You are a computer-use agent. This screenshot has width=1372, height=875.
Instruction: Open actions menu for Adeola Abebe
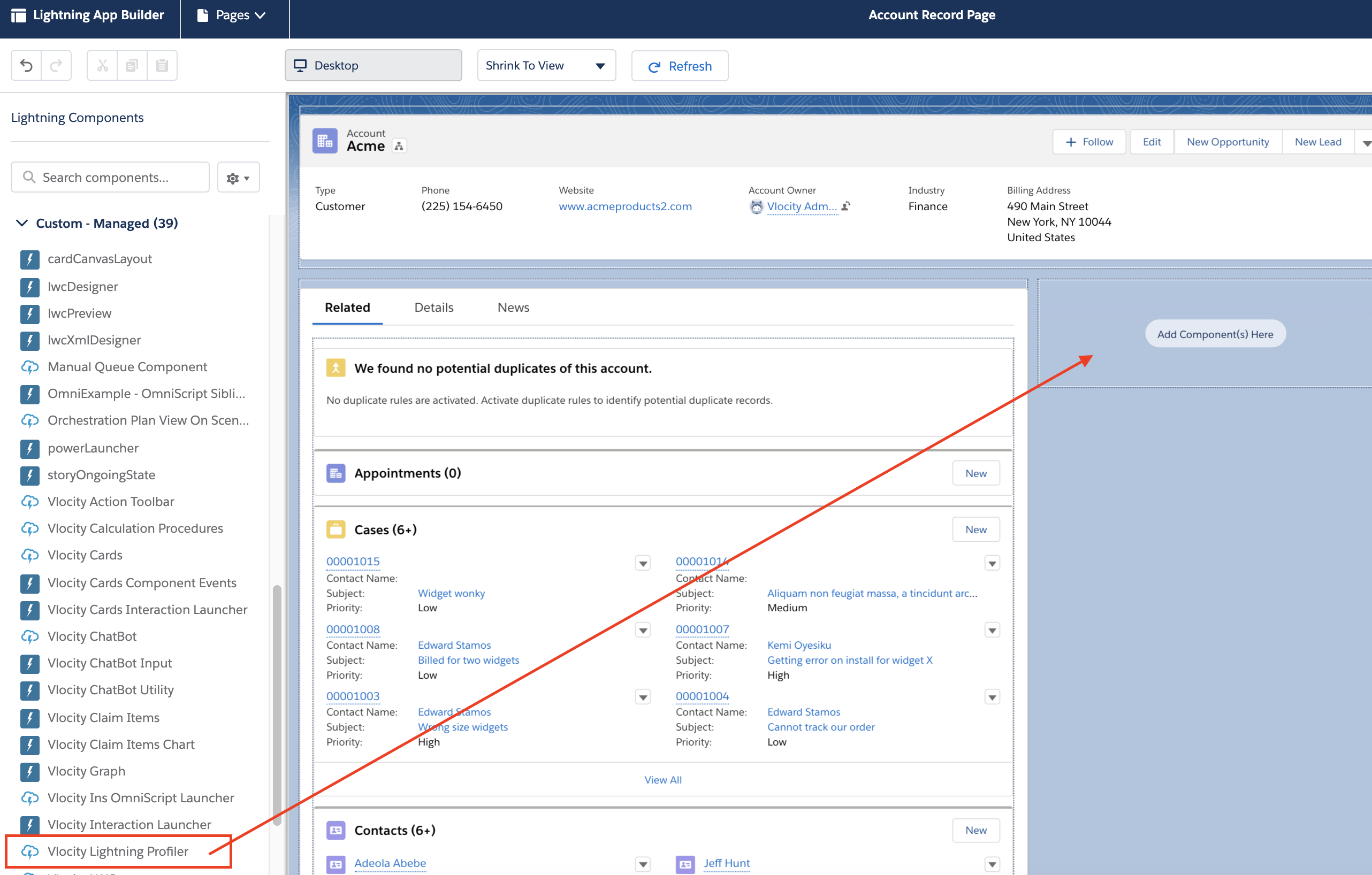pos(643,865)
